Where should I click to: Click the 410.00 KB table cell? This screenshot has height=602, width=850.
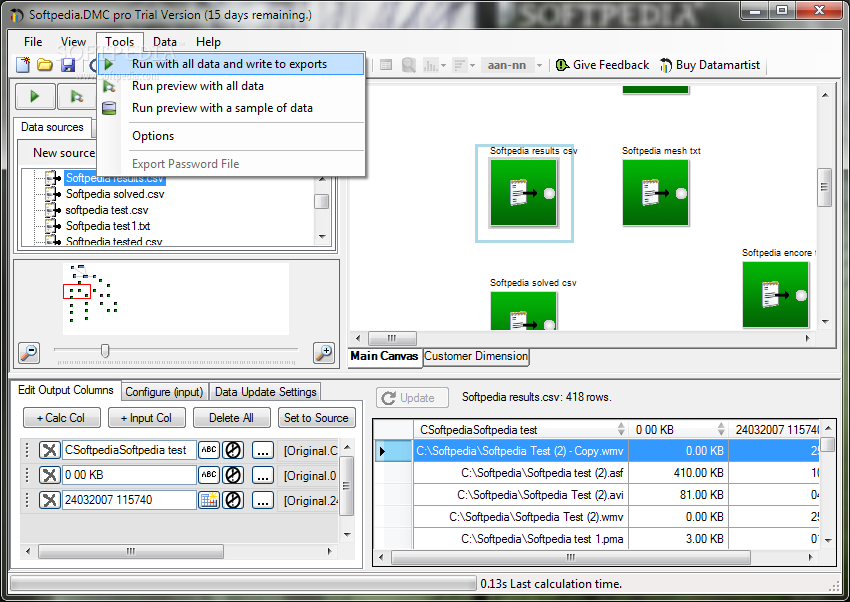point(679,473)
